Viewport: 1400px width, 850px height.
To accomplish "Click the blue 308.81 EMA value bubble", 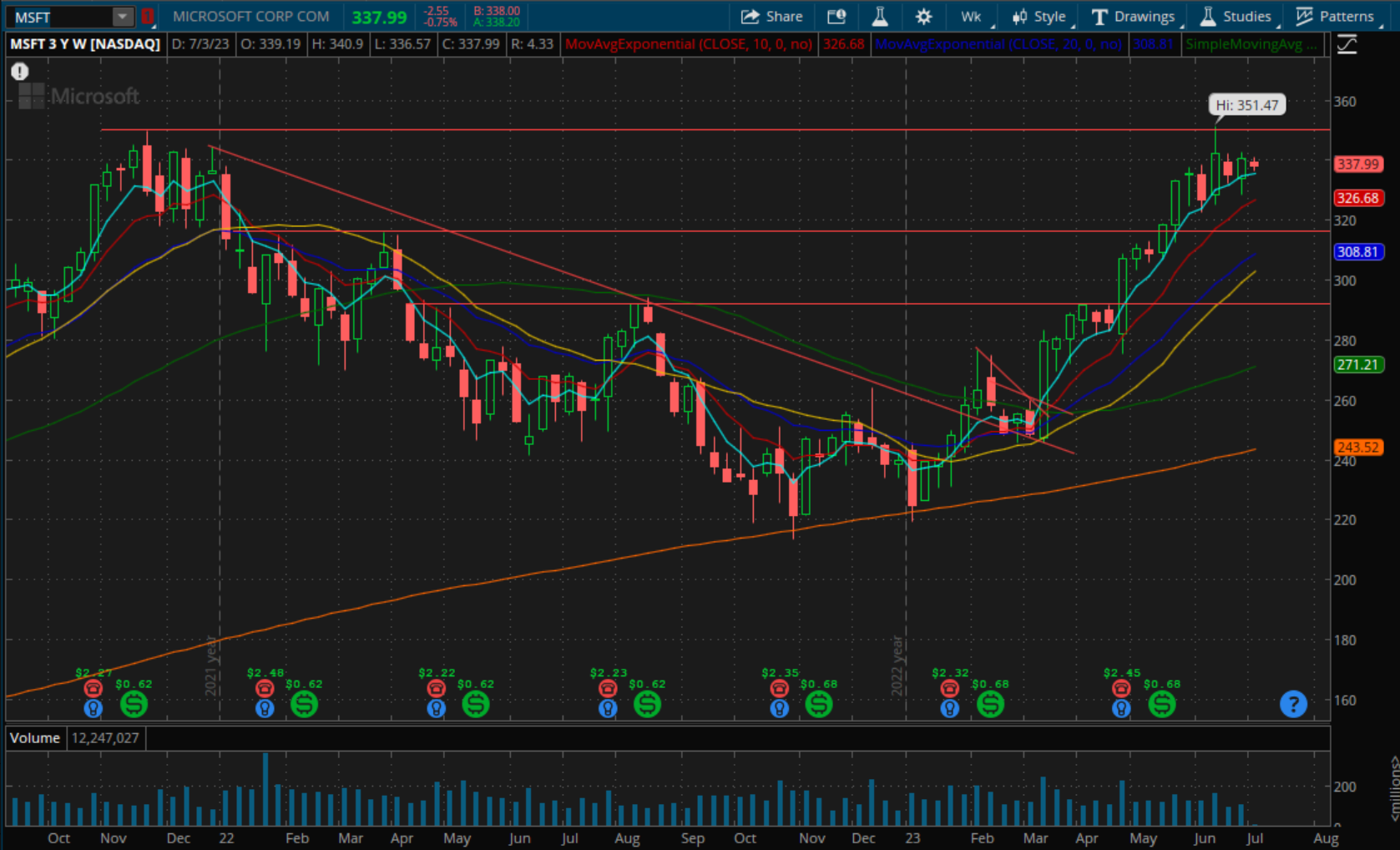I will pos(1358,251).
